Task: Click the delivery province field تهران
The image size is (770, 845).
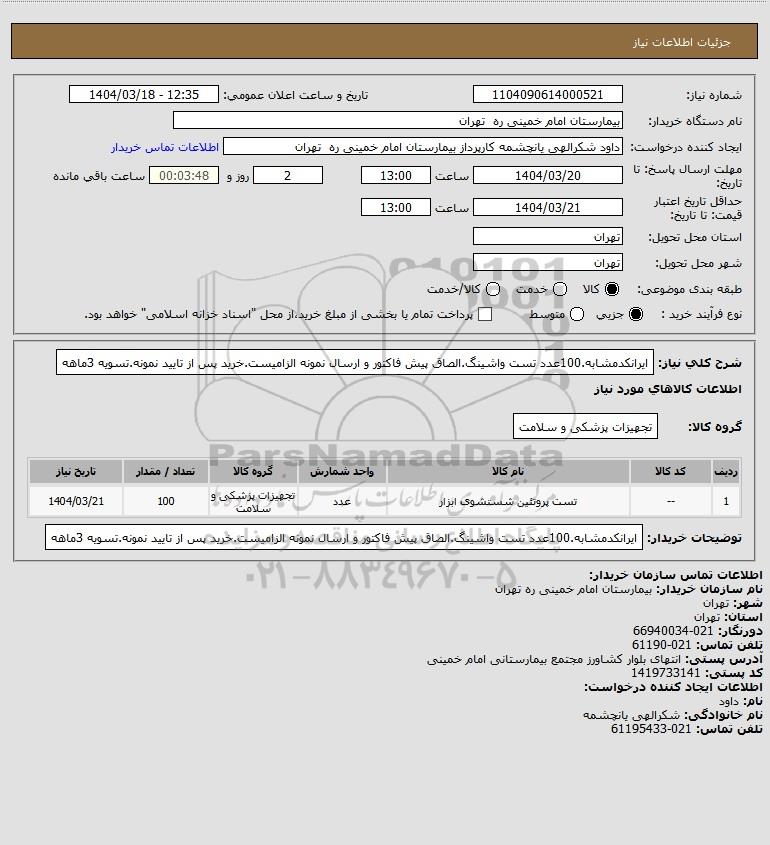Action: tap(547, 237)
